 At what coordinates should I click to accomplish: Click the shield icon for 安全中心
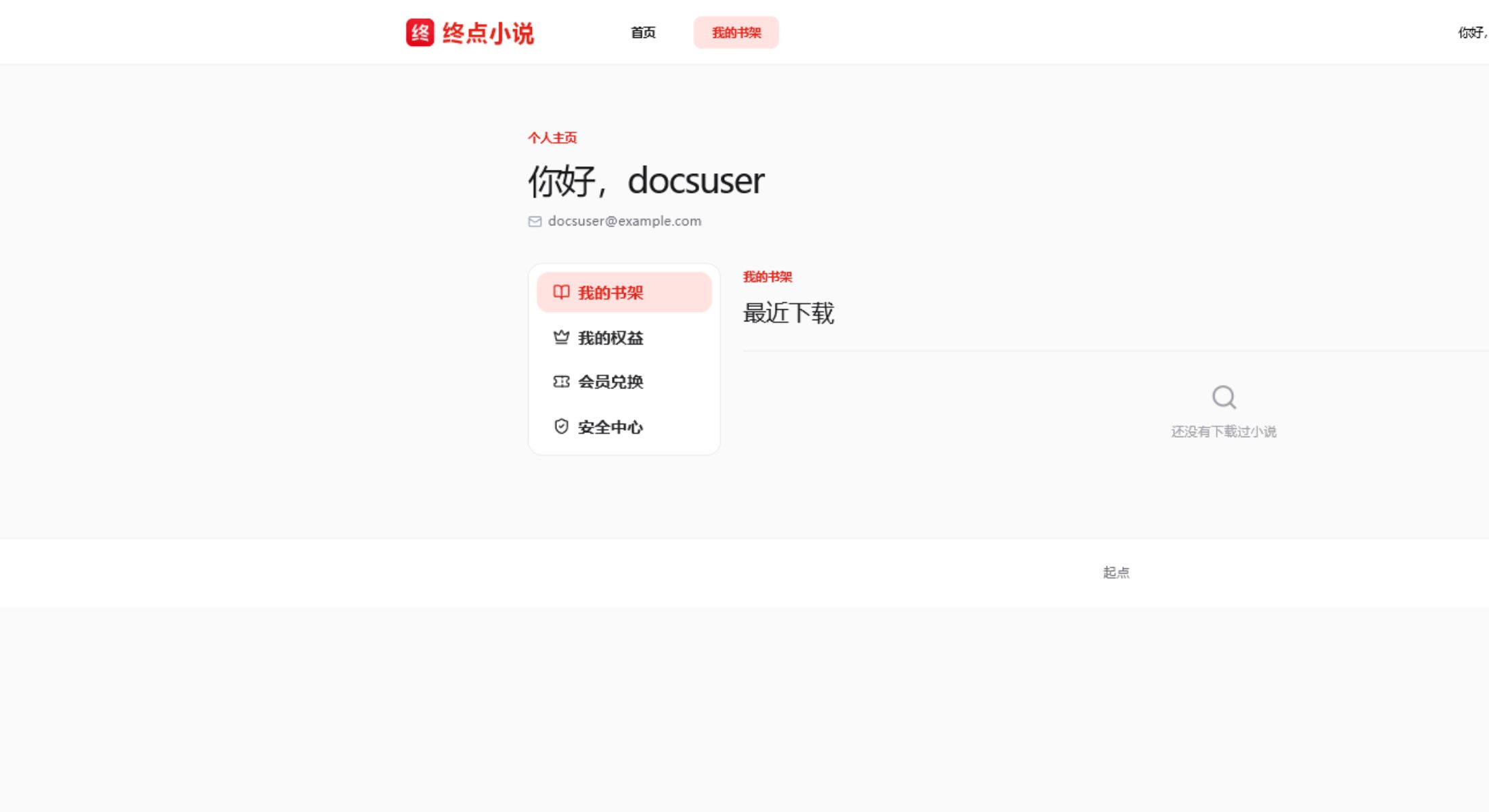[561, 426]
